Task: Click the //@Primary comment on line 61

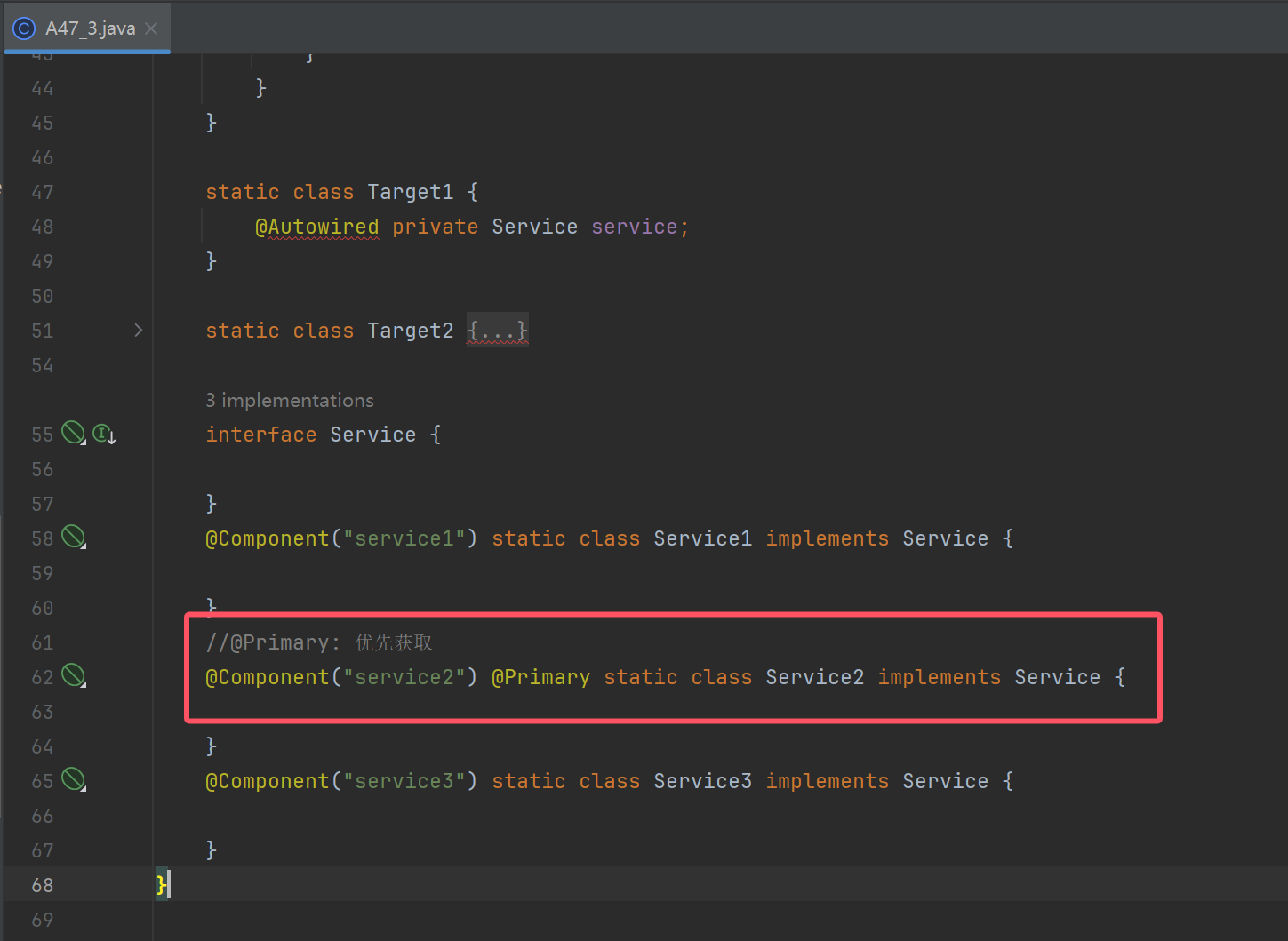Action: tap(319, 642)
